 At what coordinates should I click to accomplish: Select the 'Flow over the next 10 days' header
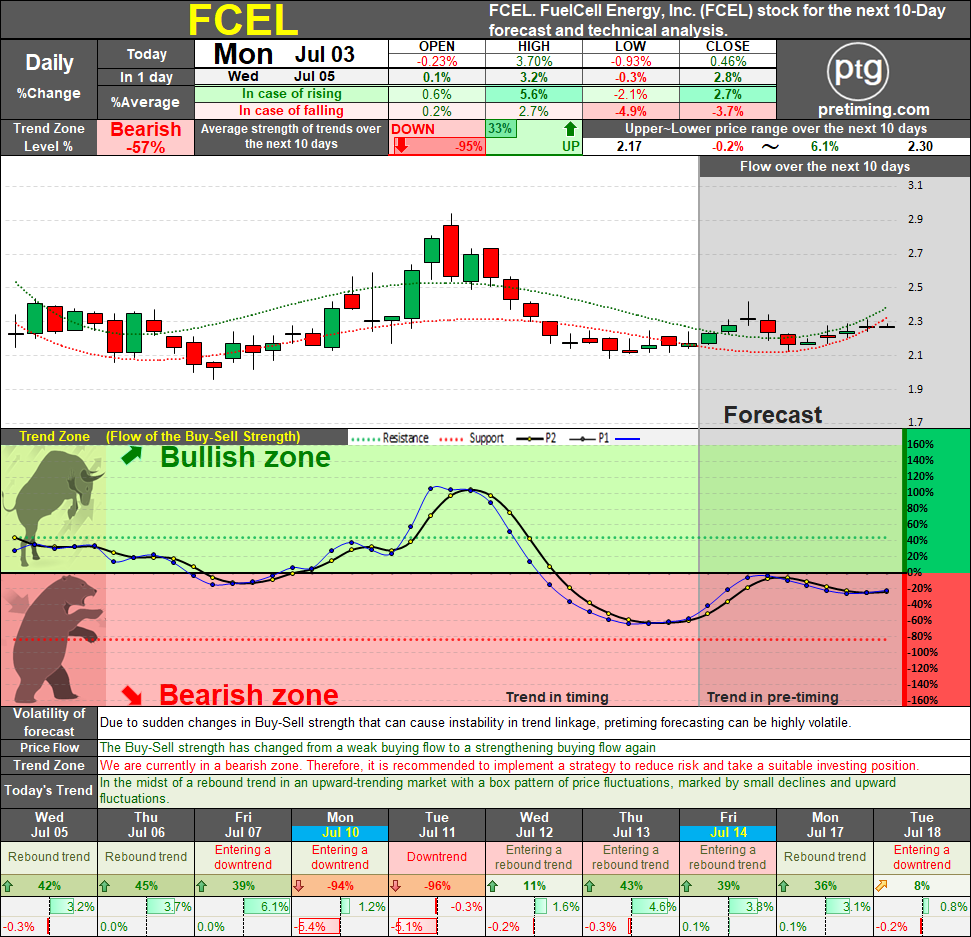(x=825, y=167)
